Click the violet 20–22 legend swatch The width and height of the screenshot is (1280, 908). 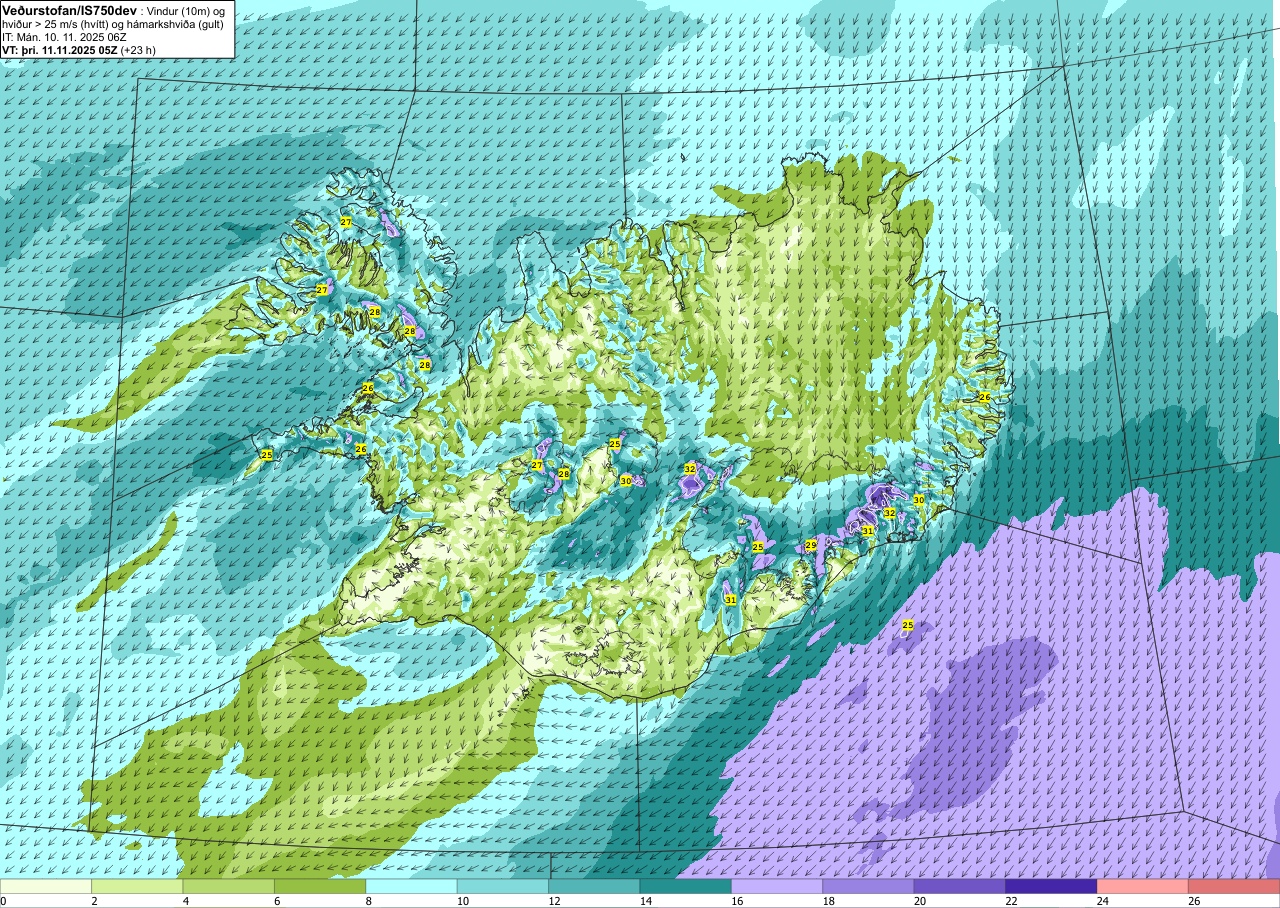960,886
